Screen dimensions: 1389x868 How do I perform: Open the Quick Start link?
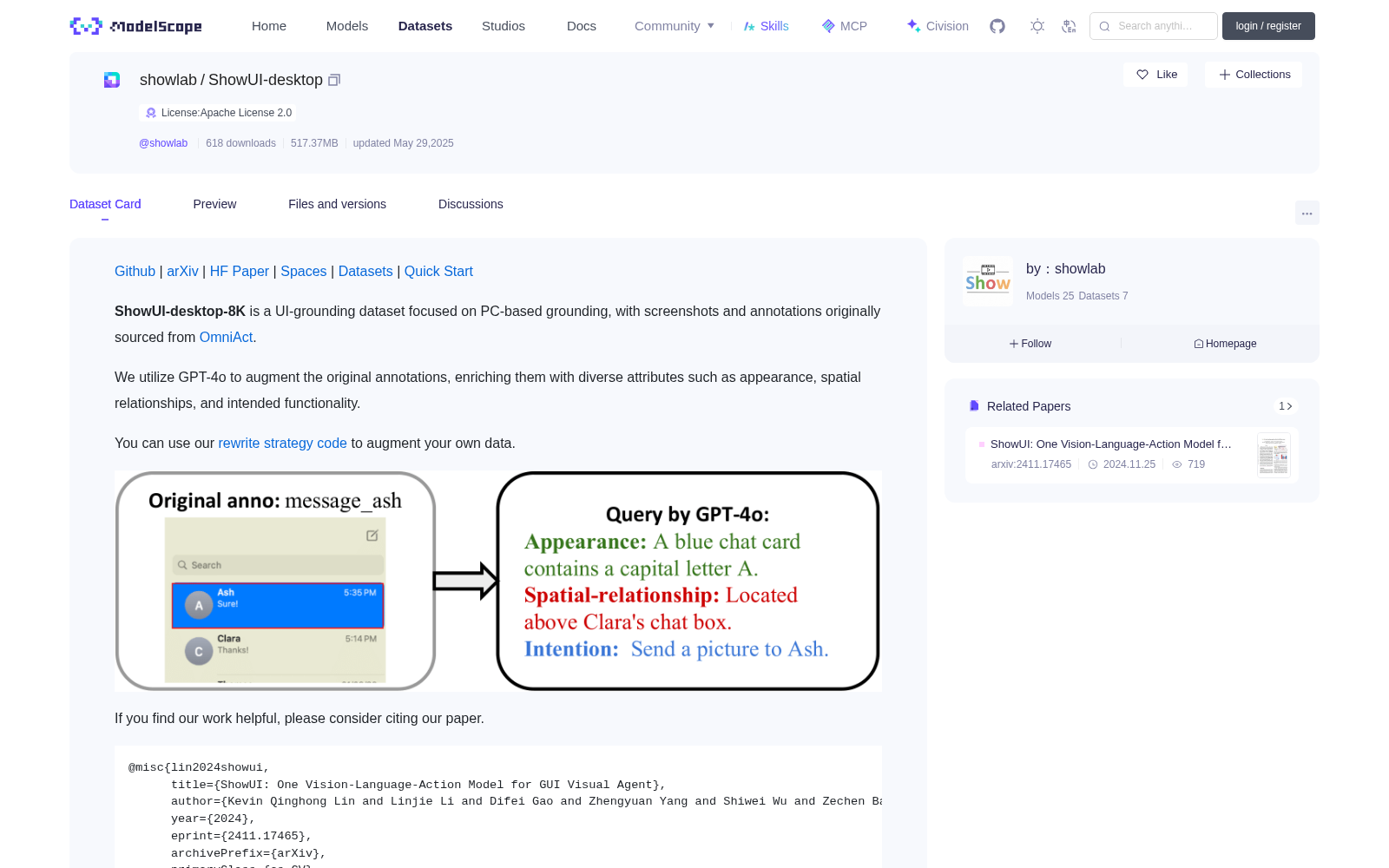[x=438, y=271]
